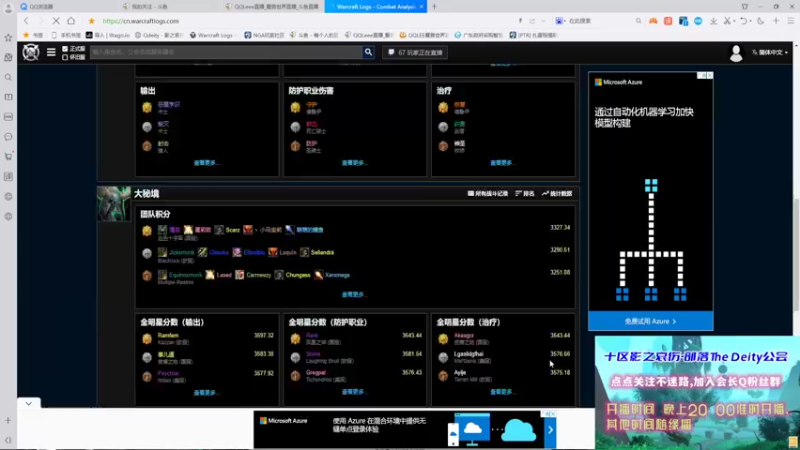Expand the address bar dropdown arrow
The width and height of the screenshot is (800, 450).
pyautogui.click(x=543, y=21)
